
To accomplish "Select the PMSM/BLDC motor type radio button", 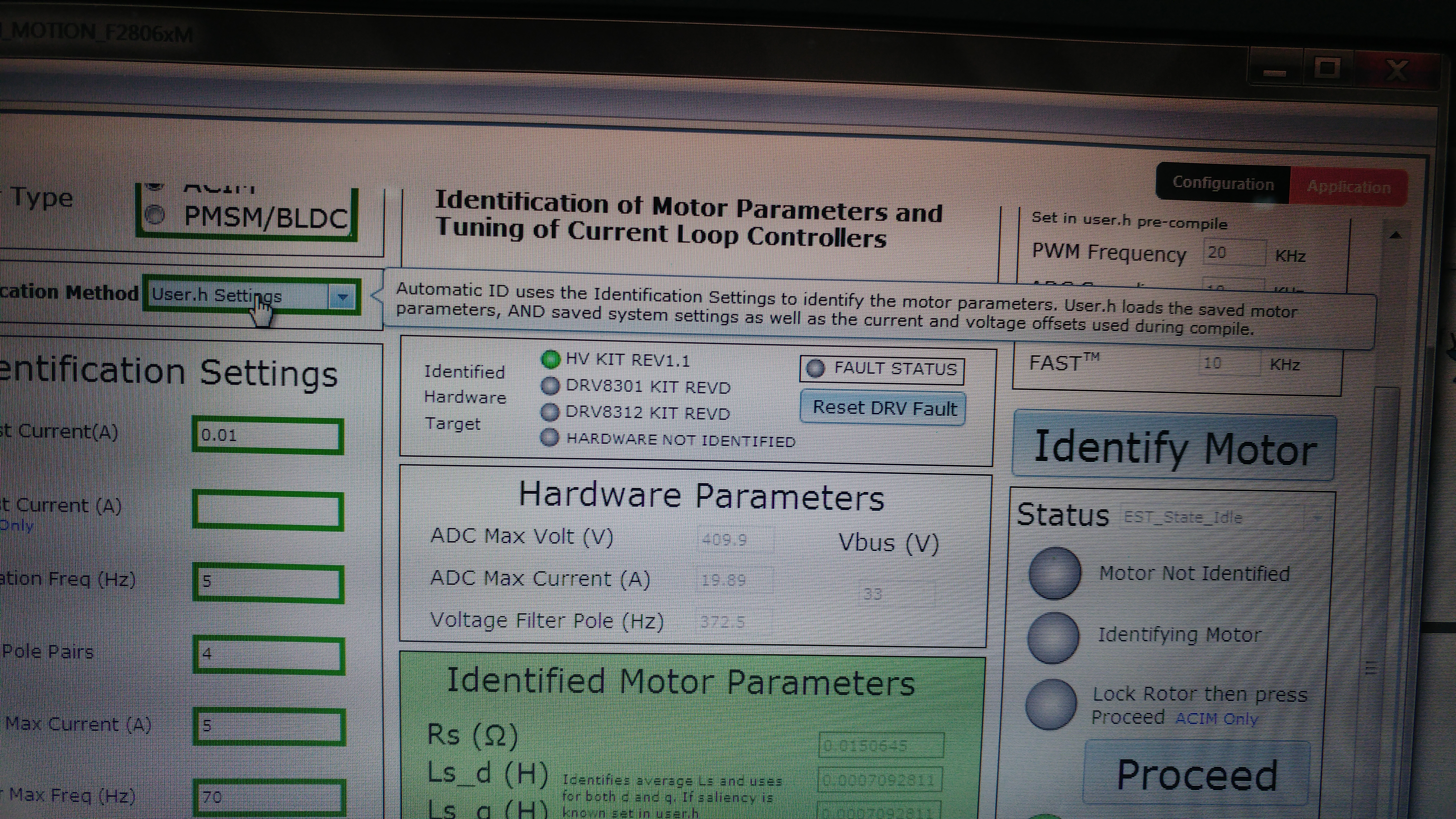I will click(x=155, y=215).
